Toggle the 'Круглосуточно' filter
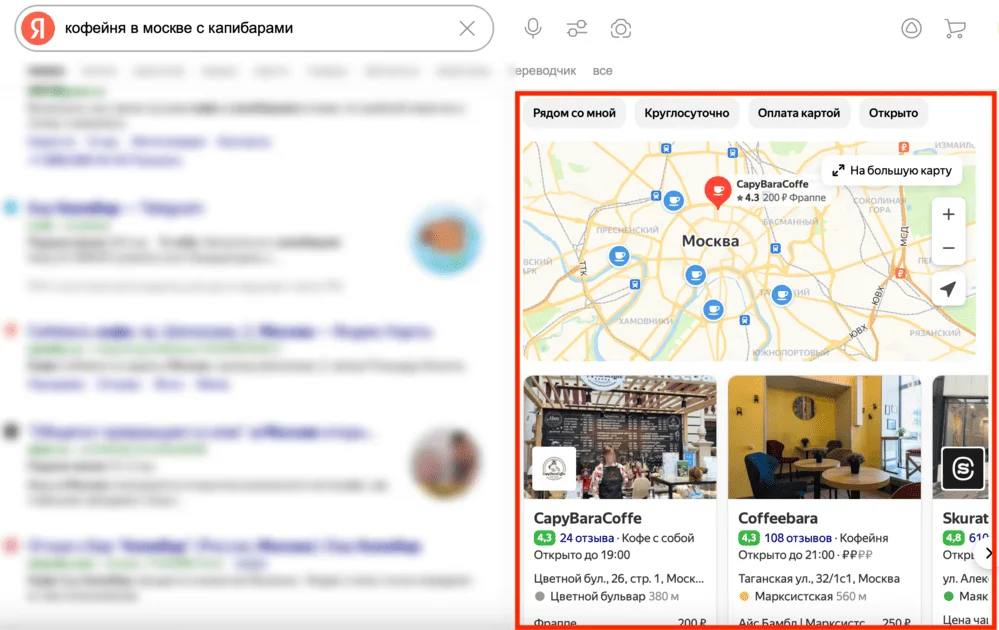Screen dimensions: 999x630 tap(686, 113)
